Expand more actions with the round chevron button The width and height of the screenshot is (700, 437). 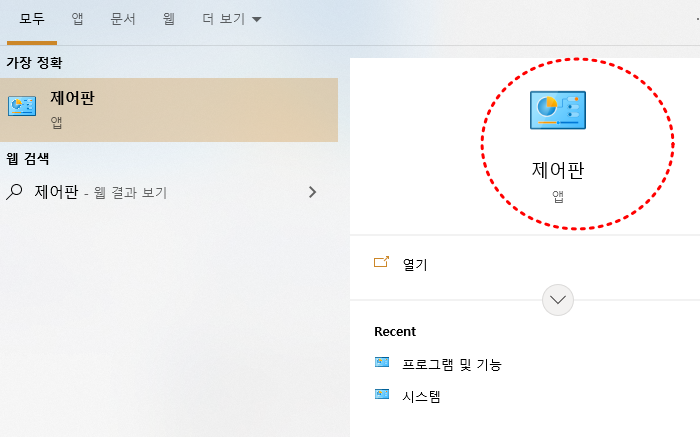pyautogui.click(x=558, y=300)
